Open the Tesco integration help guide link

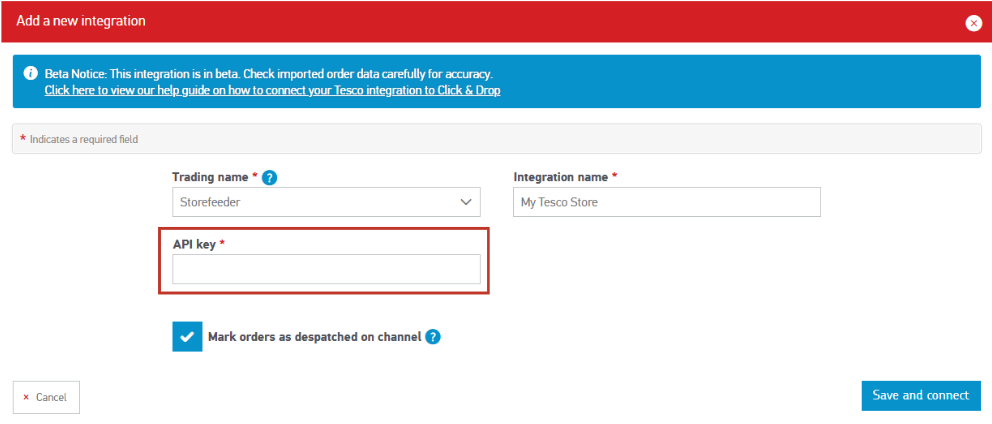point(272,90)
